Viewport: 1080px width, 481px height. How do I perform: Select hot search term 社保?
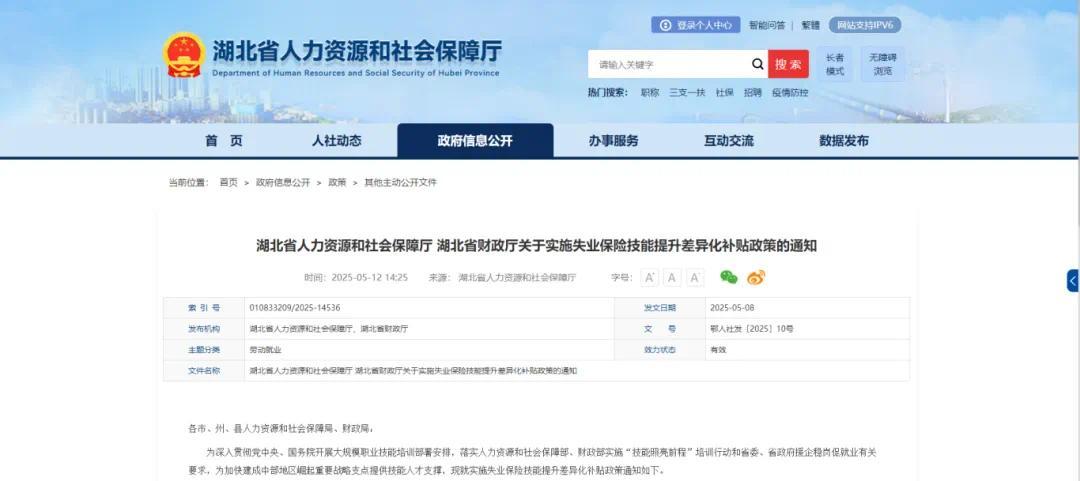pyautogui.click(x=724, y=92)
